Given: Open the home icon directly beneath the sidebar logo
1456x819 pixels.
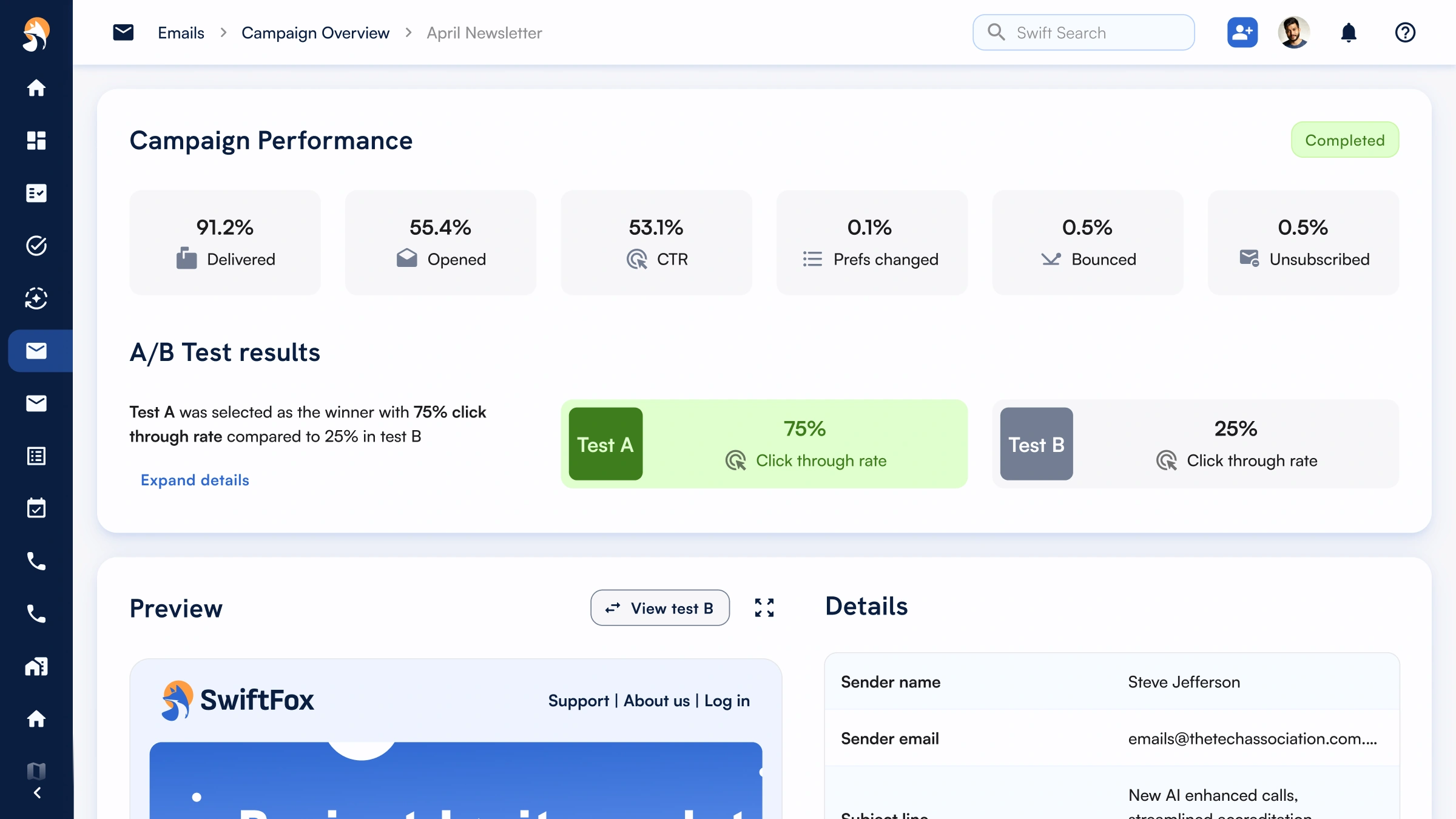Looking at the screenshot, I should click(36, 88).
